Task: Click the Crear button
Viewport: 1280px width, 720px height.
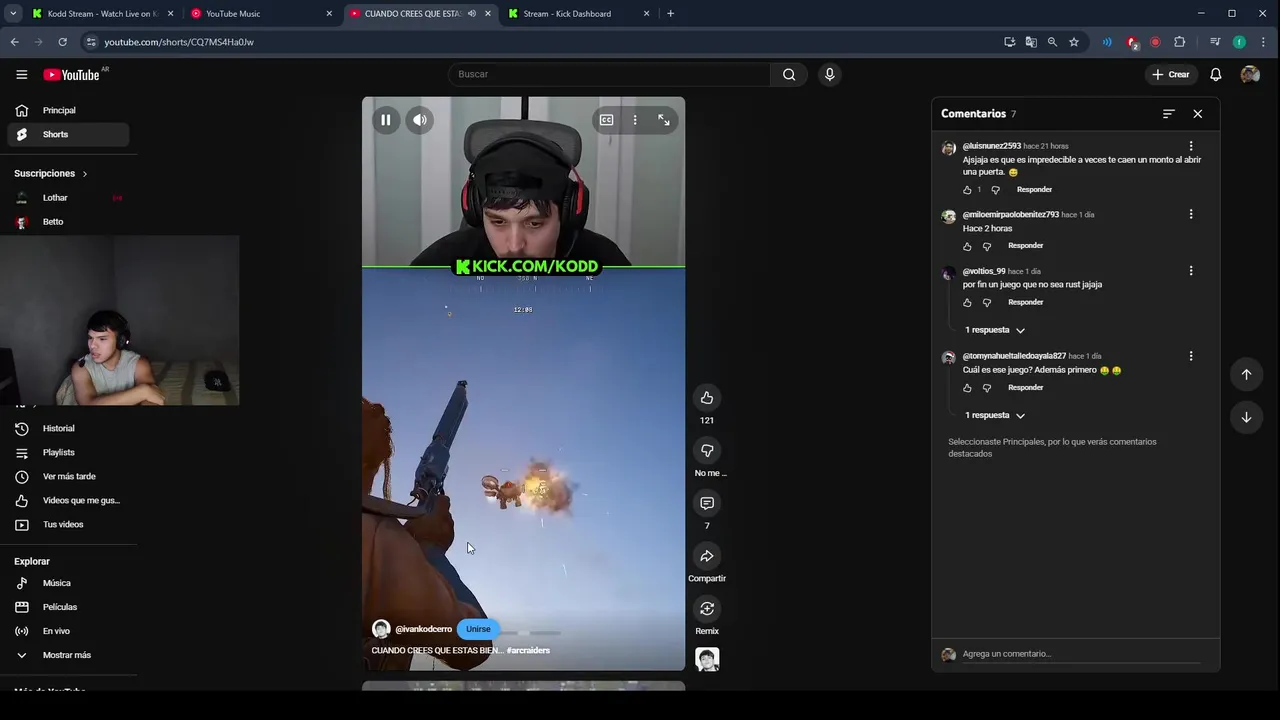Action: tap(1170, 74)
